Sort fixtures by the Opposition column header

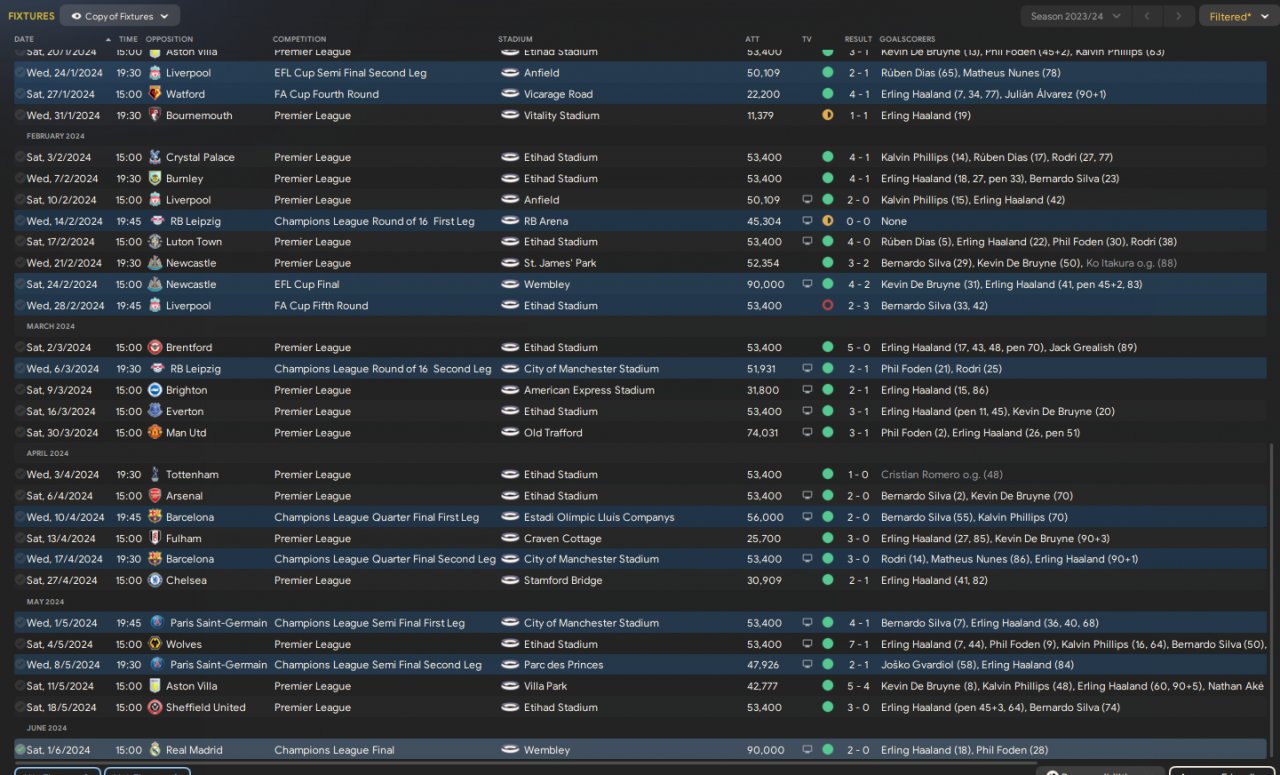(168, 39)
